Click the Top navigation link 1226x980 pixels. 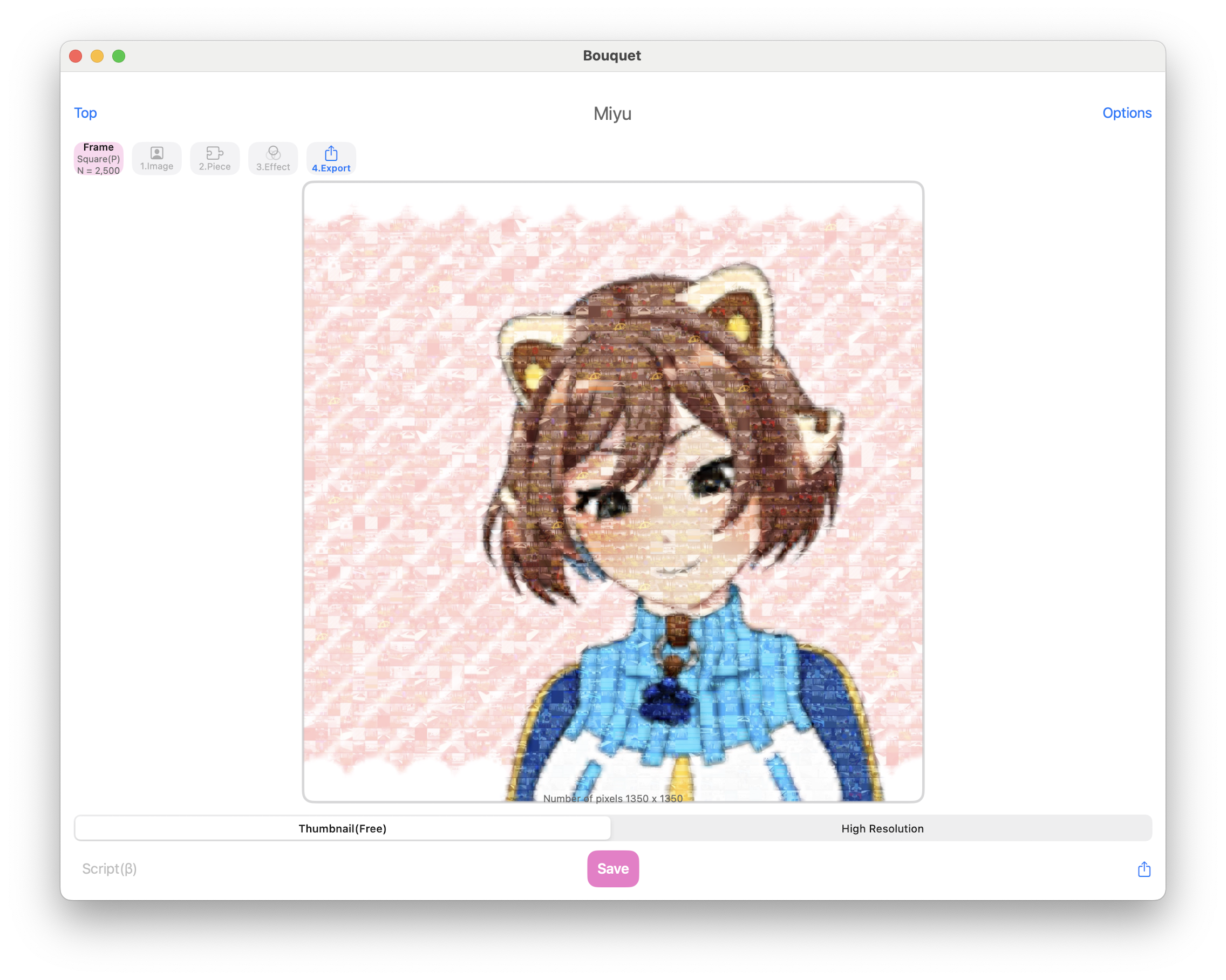tap(85, 112)
